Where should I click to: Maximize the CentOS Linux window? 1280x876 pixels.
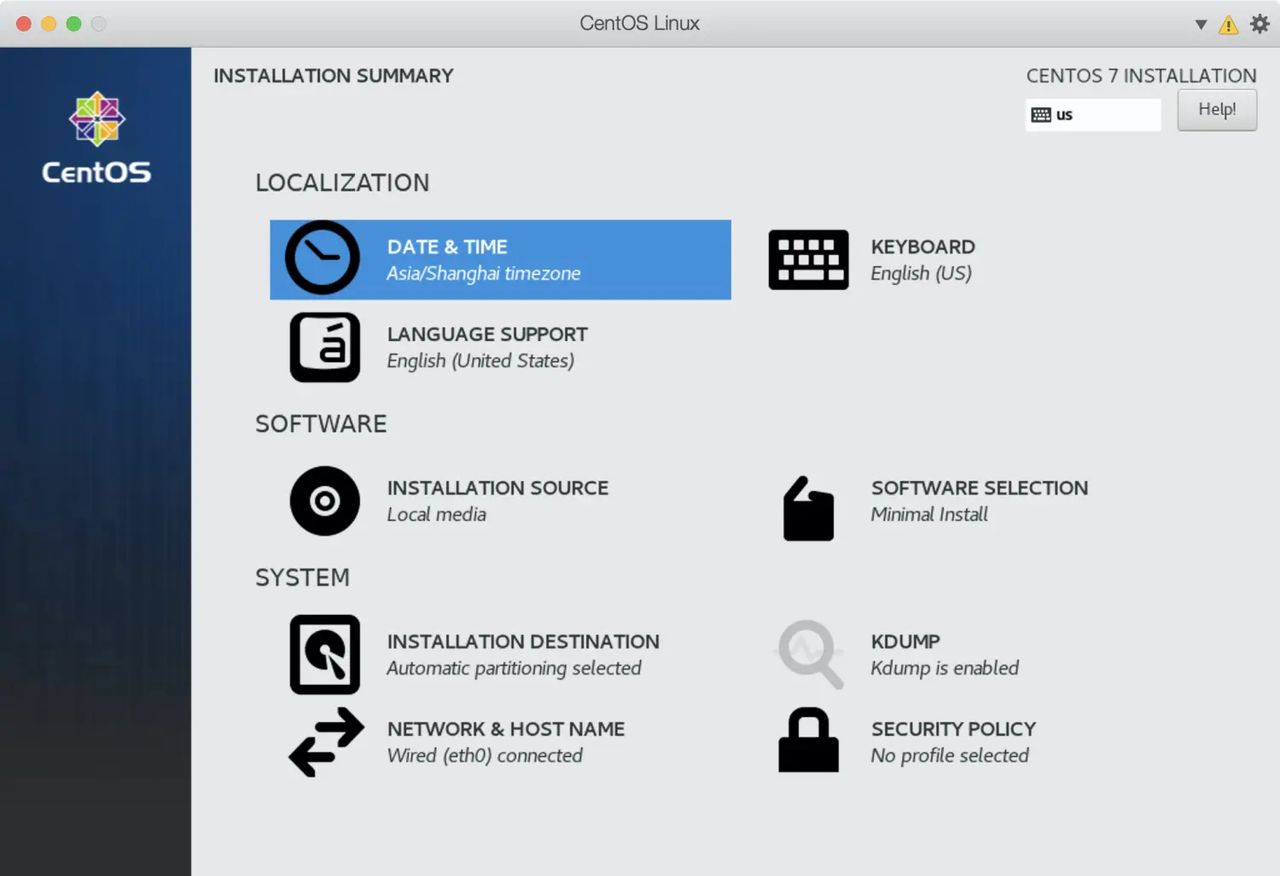pos(74,24)
